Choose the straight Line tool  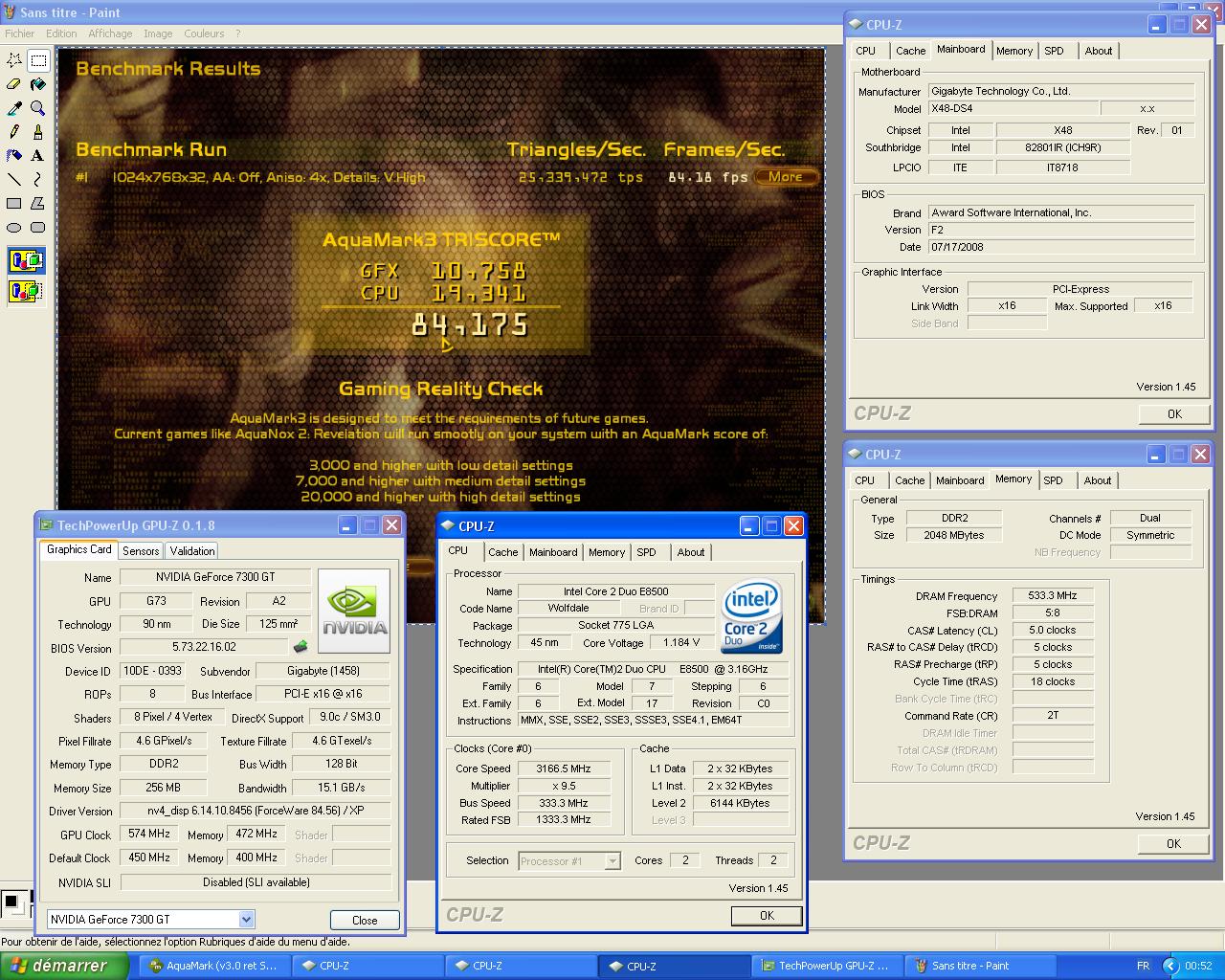(14, 179)
